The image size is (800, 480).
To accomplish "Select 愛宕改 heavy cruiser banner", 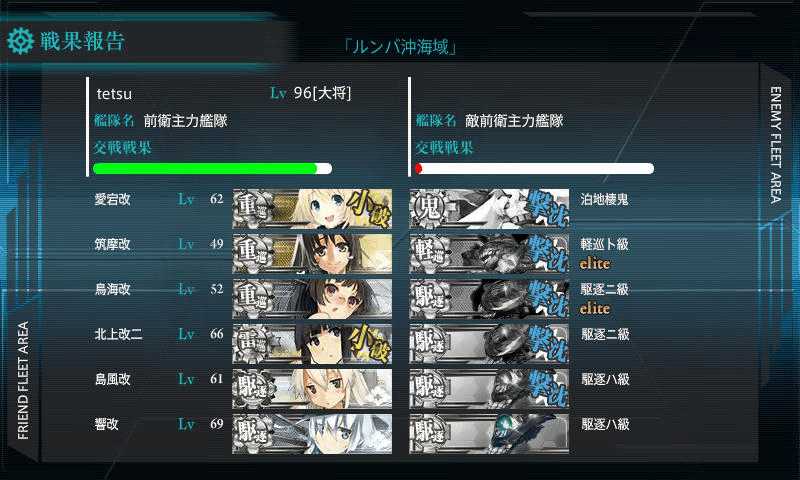I will (312, 209).
